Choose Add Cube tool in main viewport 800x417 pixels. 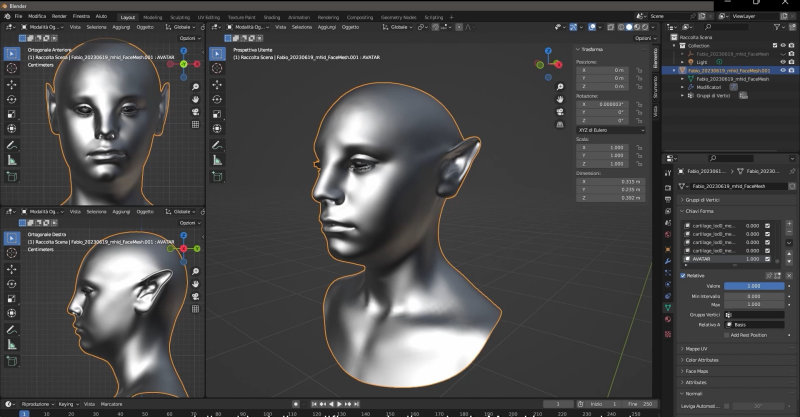point(217,177)
